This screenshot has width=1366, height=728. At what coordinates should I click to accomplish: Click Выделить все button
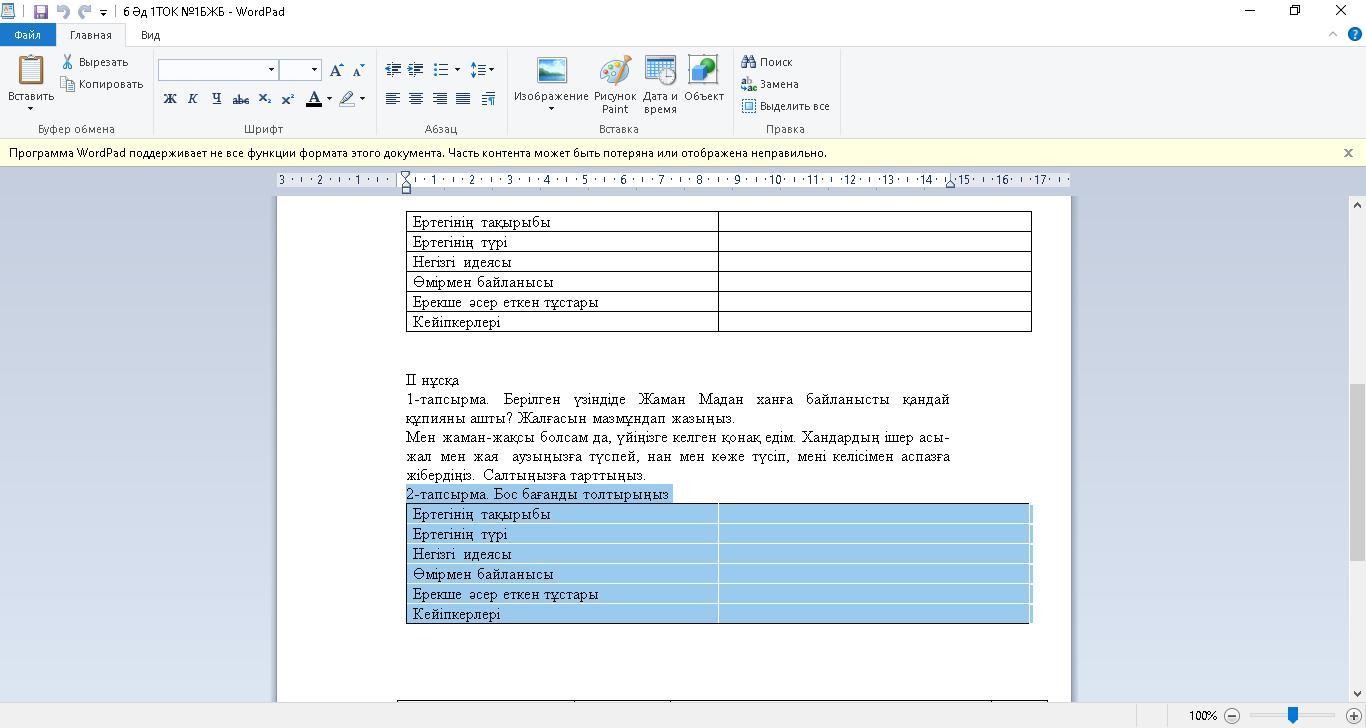point(785,106)
